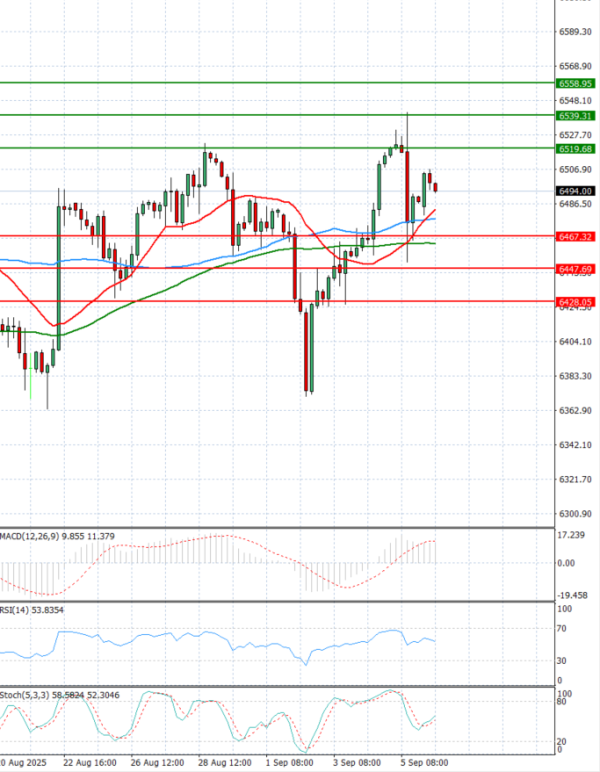600x772 pixels.
Task: Click the 6539.31 green price level label
Action: point(575,116)
